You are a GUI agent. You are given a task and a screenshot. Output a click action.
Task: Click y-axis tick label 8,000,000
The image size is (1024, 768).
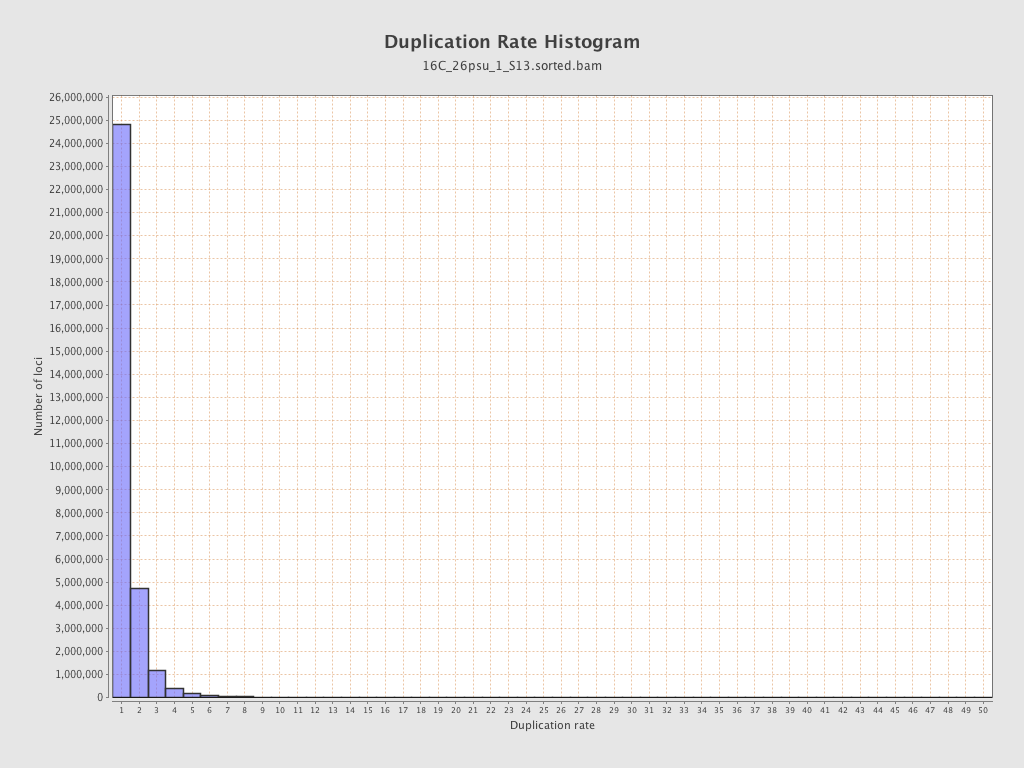pos(78,513)
